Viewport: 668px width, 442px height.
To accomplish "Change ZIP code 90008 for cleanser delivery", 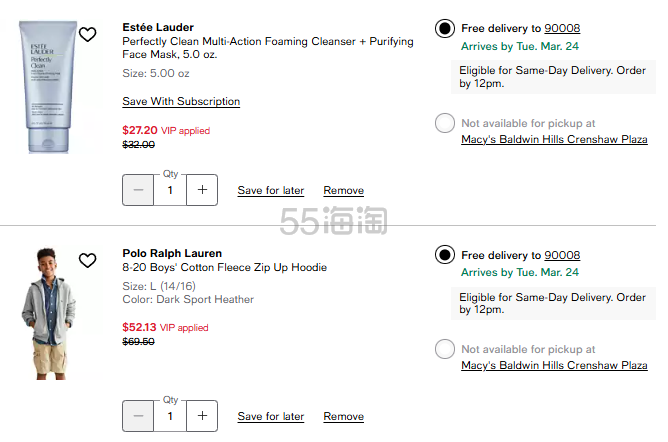I will point(562,29).
